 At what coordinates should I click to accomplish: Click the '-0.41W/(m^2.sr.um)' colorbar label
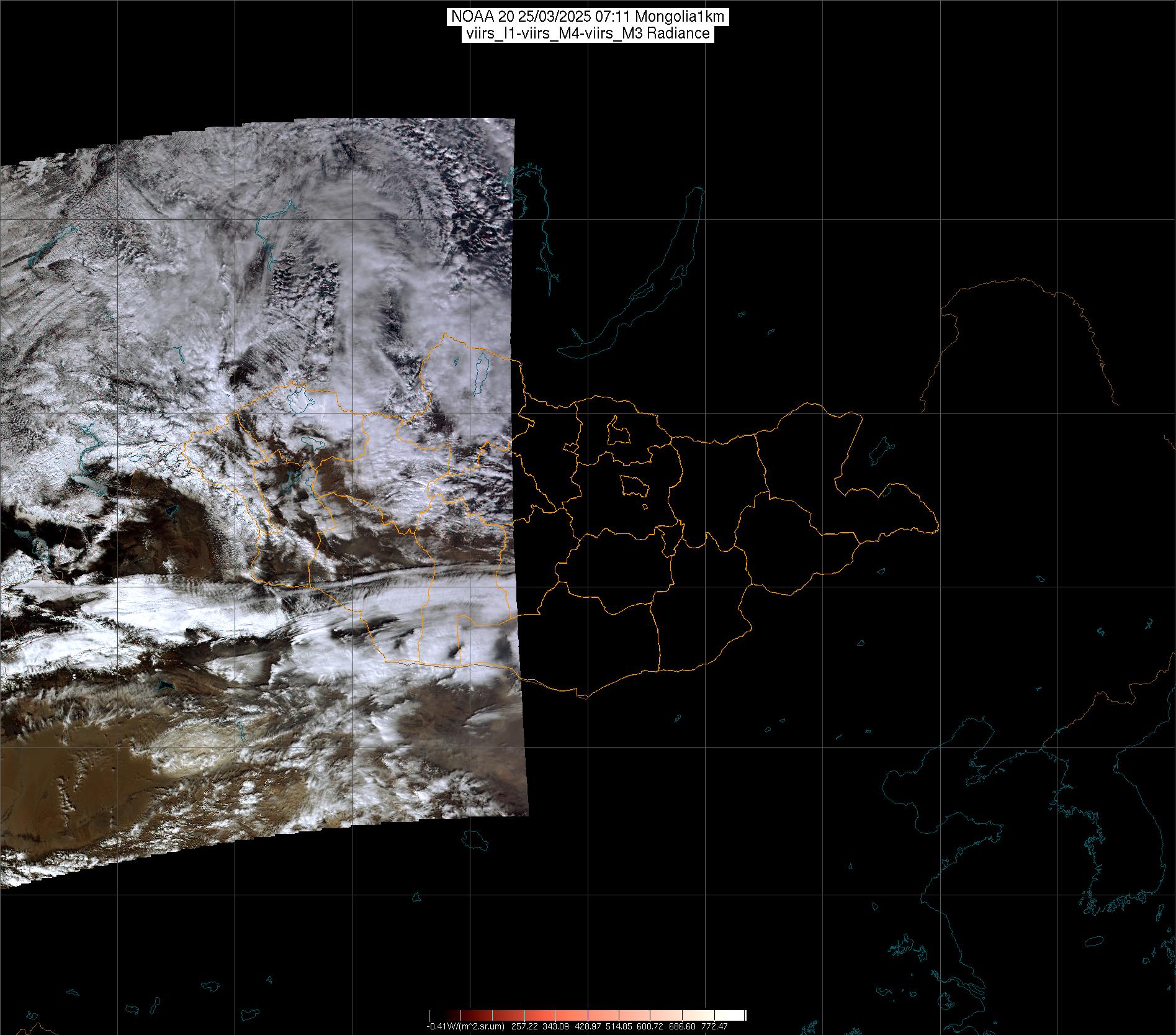(465, 1026)
